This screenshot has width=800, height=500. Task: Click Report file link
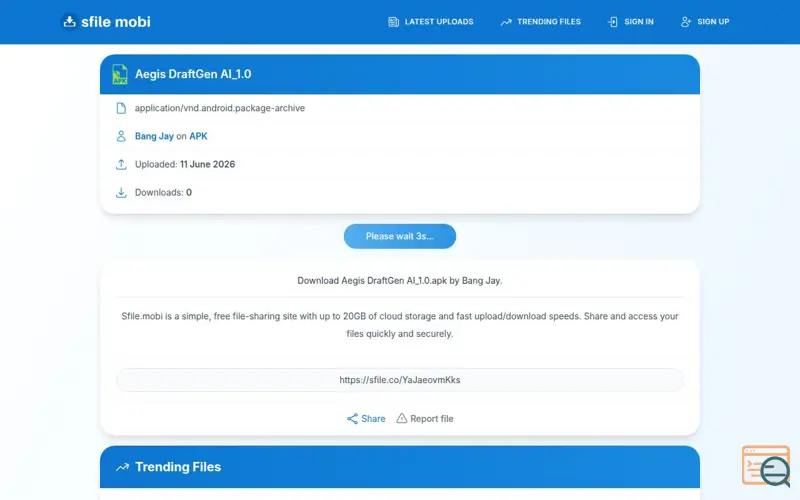(x=432, y=419)
